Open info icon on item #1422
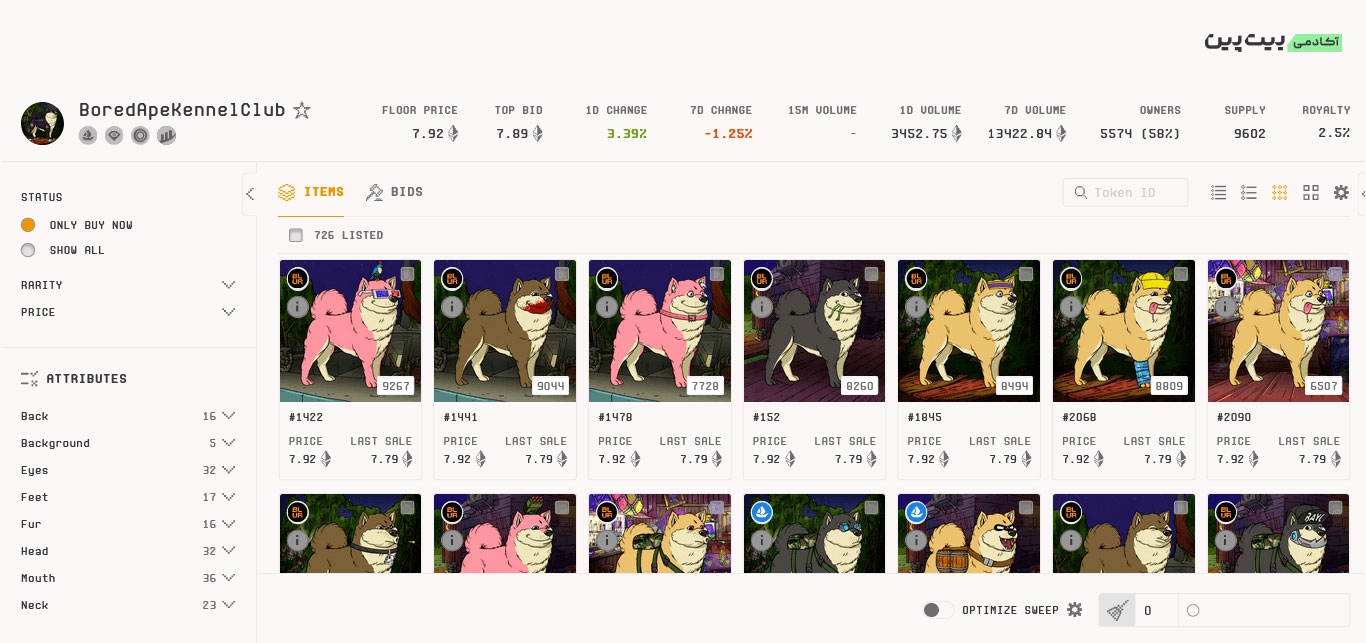The image size is (1366, 643). (x=297, y=307)
